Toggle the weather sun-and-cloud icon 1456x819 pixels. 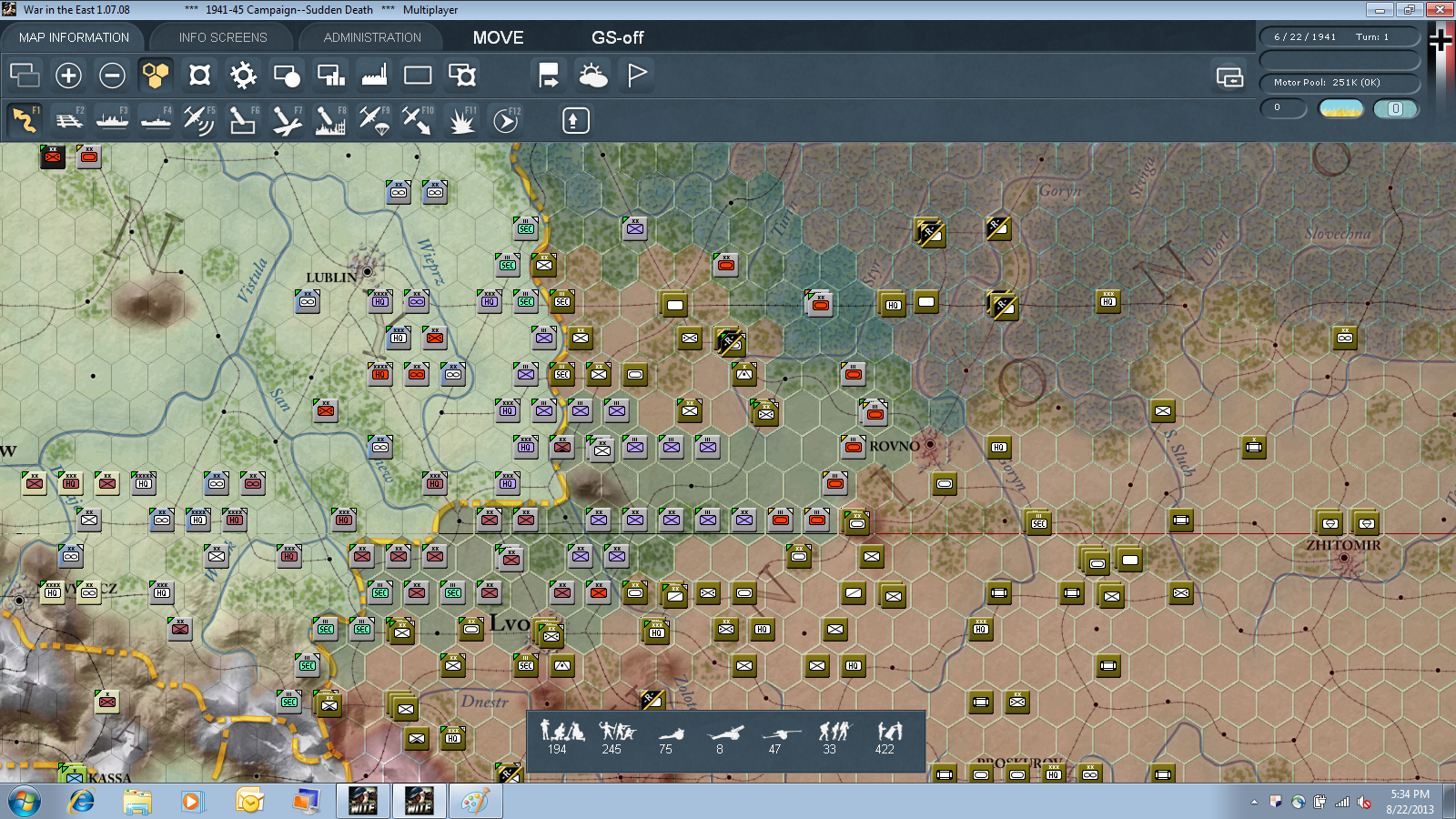point(592,75)
